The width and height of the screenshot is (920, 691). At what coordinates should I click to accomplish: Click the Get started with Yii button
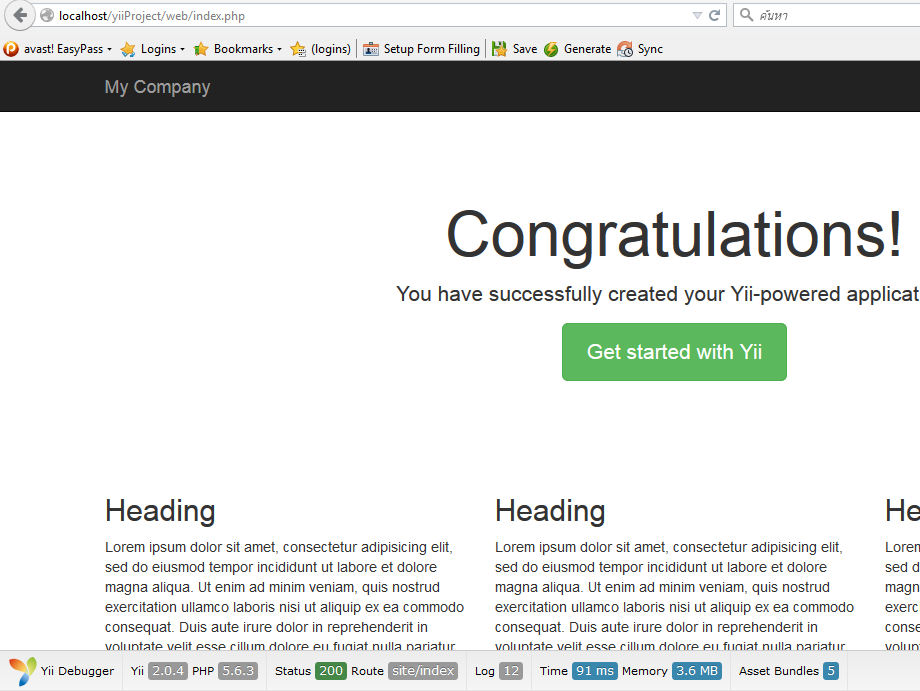click(674, 352)
